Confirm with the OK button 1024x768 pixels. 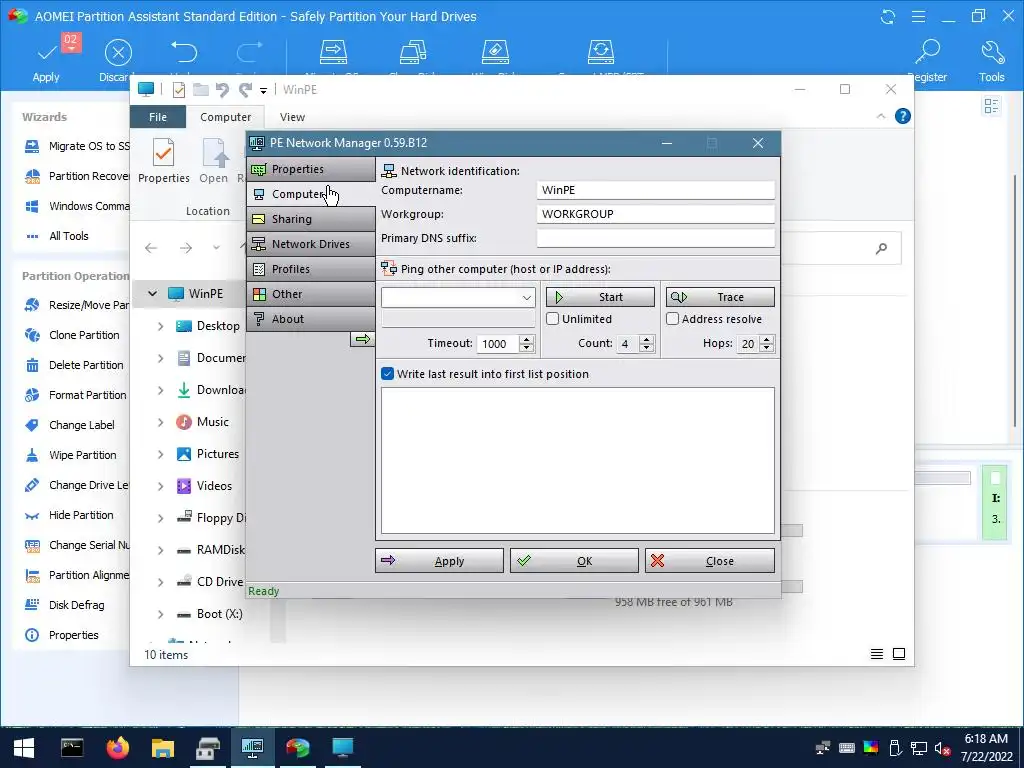pyautogui.click(x=574, y=561)
